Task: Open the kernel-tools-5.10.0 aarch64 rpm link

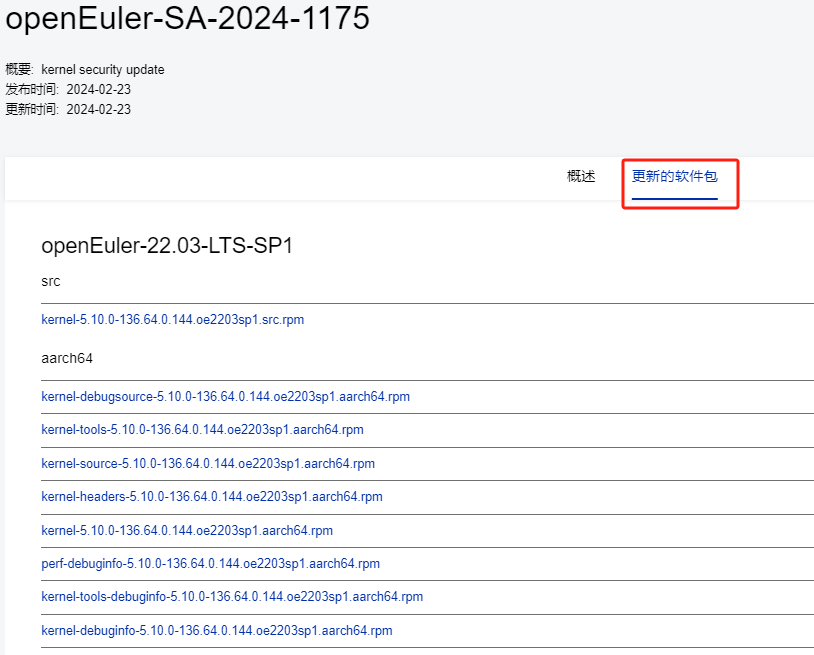Action: (202, 430)
